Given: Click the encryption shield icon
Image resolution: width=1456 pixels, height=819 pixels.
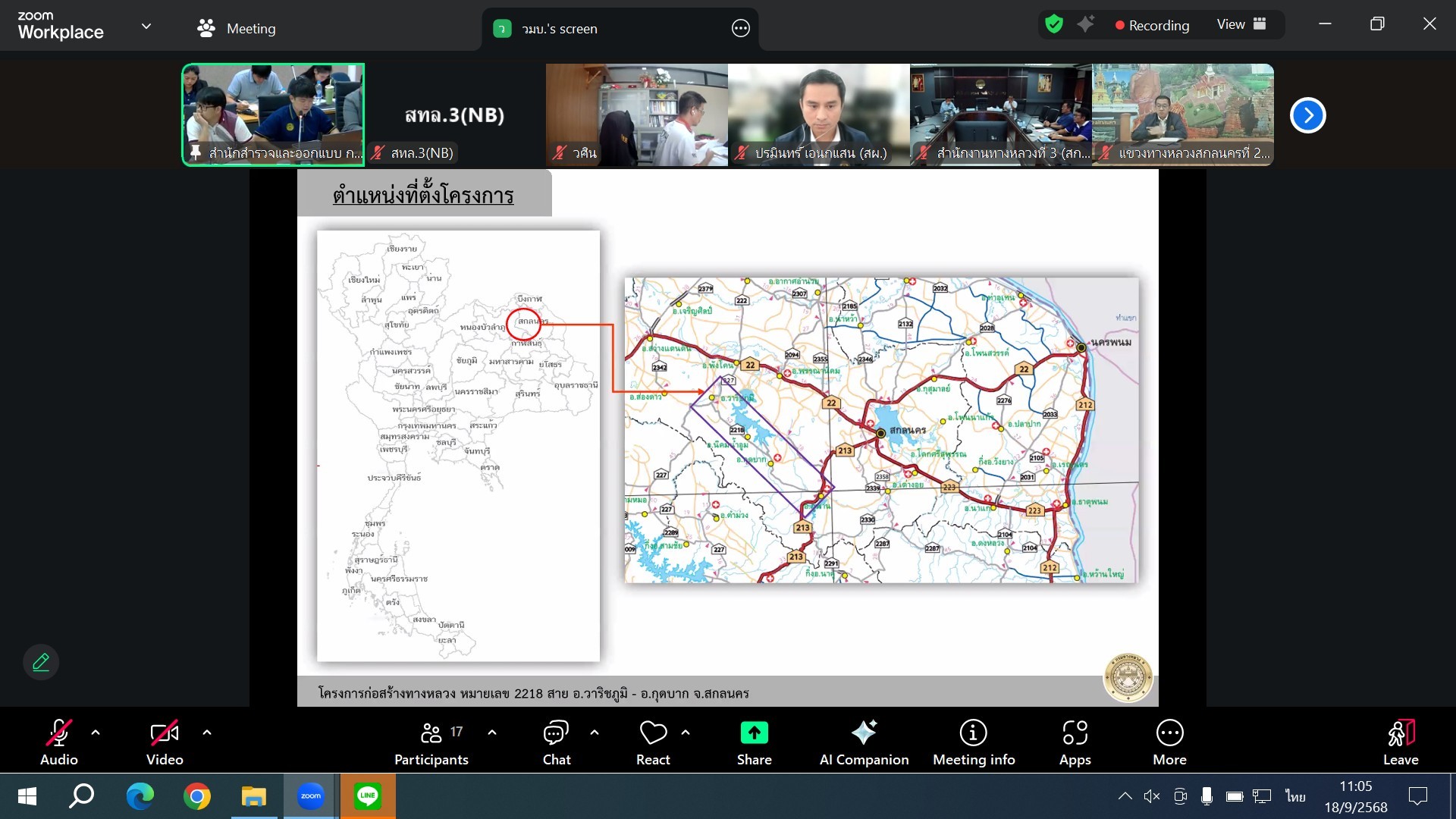Looking at the screenshot, I should (x=1053, y=24).
